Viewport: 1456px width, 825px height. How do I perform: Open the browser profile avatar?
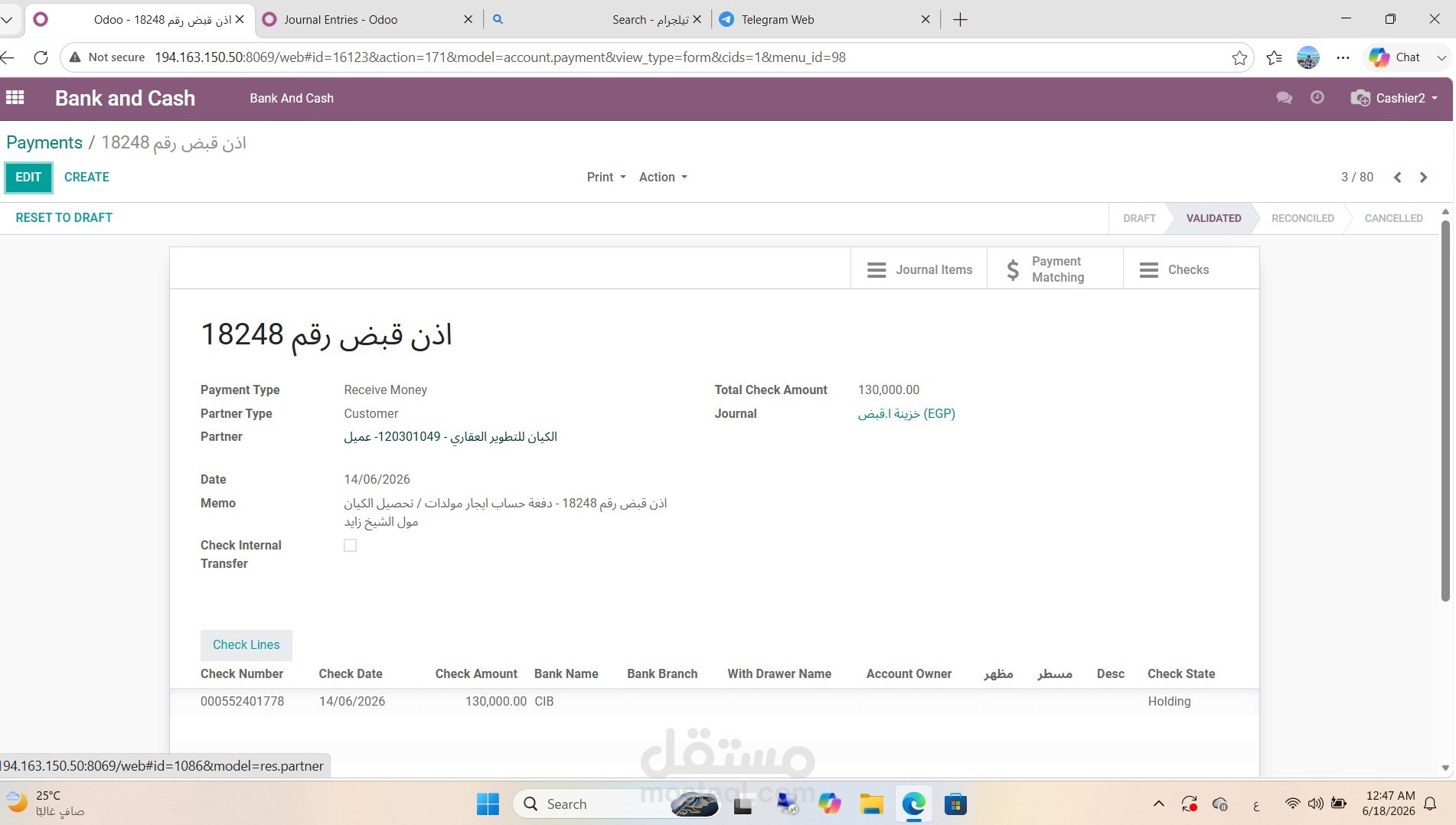1307,57
